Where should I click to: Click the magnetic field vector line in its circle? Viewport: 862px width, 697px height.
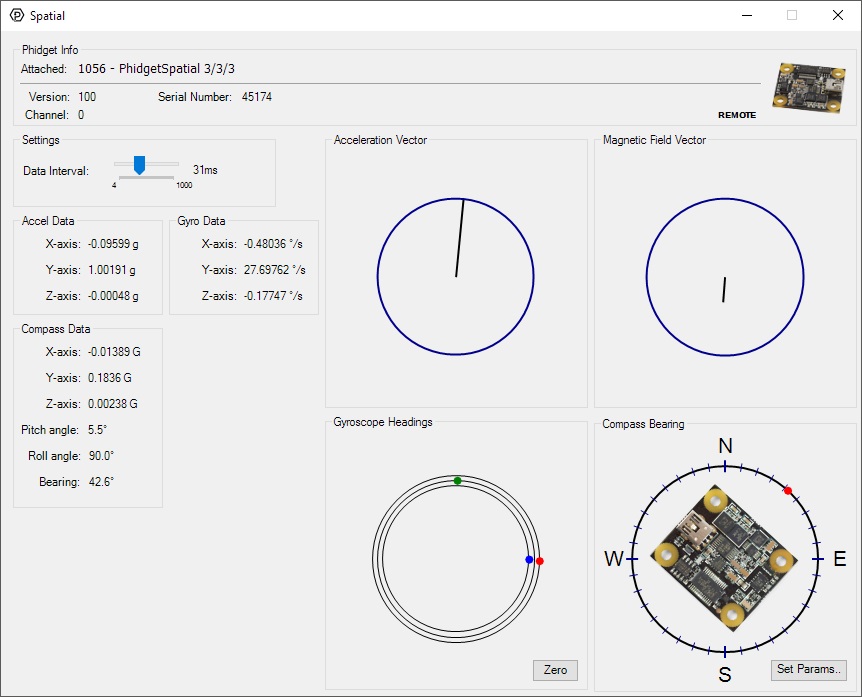point(725,290)
